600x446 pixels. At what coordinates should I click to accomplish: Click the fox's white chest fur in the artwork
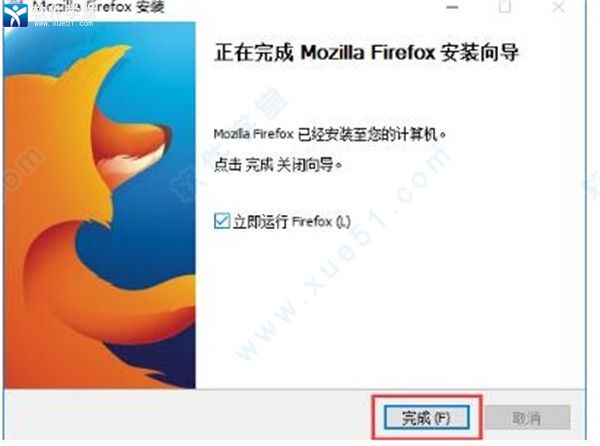click(126, 164)
